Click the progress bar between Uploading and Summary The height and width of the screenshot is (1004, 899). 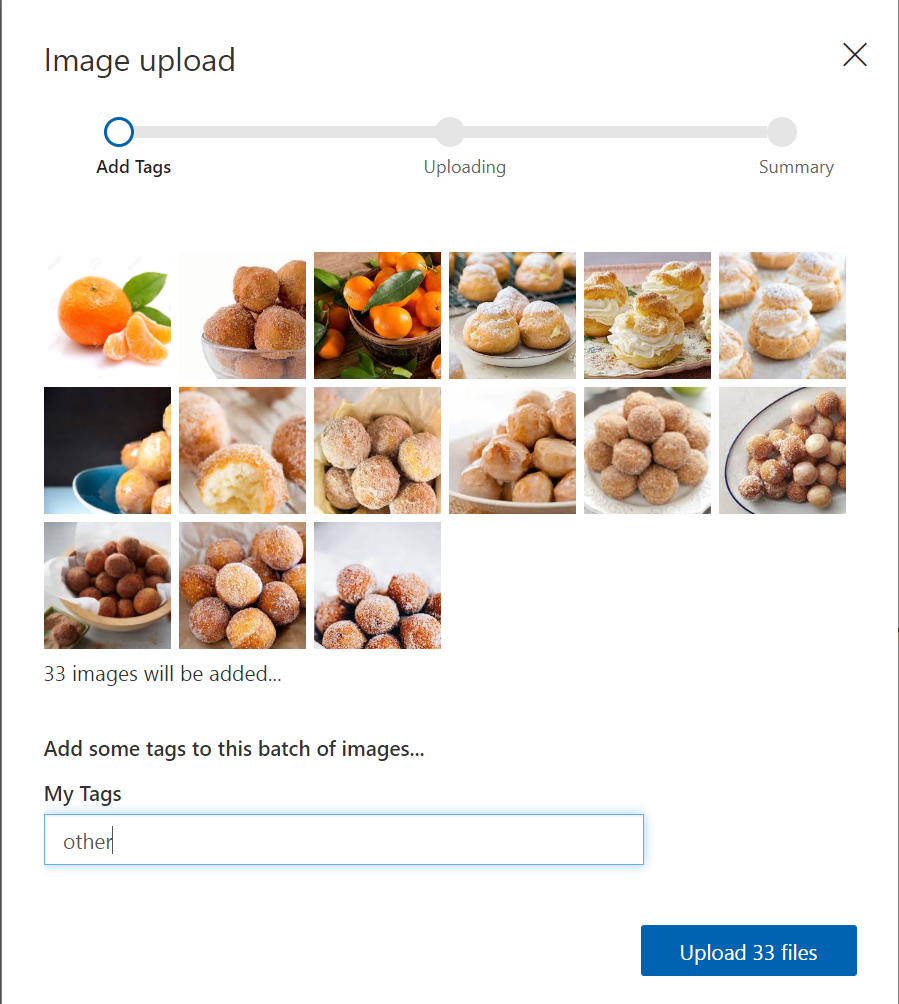point(616,132)
